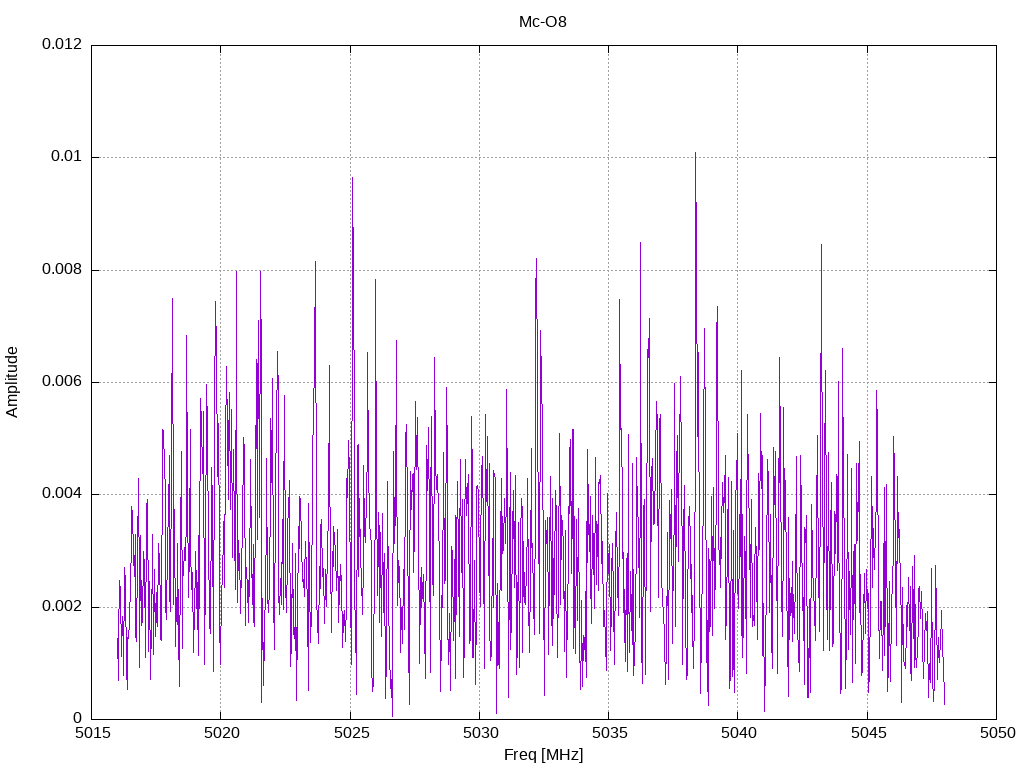
Task: Click the plot title Mc-O8
Action: [543, 22]
